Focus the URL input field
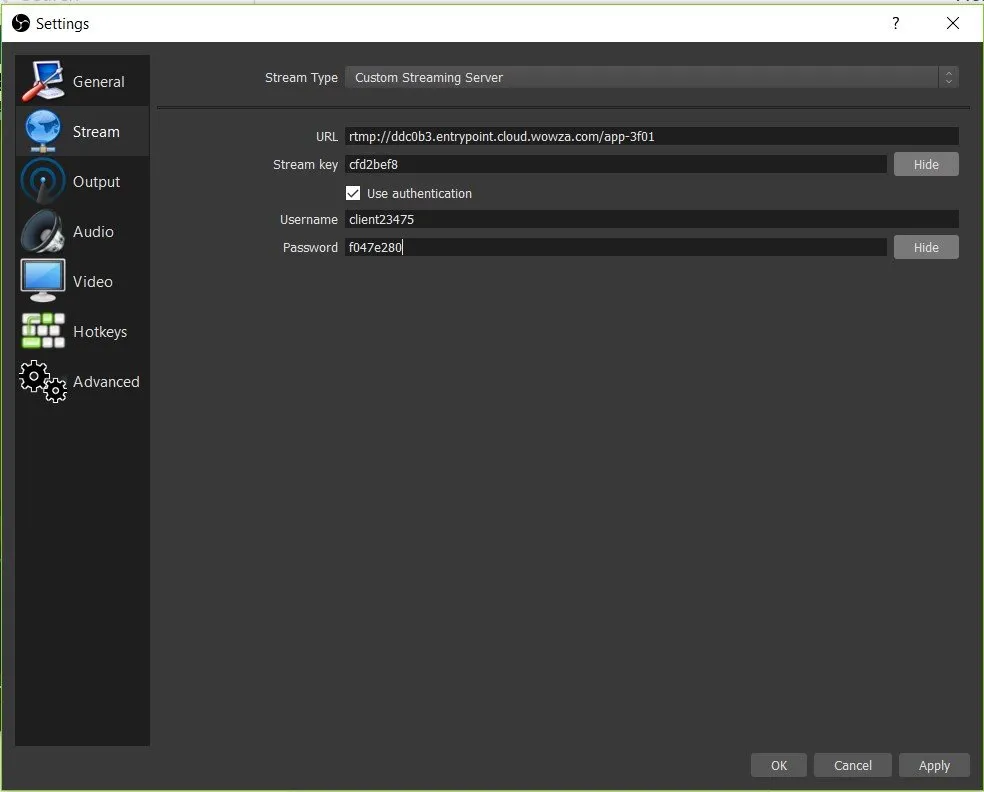The image size is (984, 792). click(x=651, y=136)
